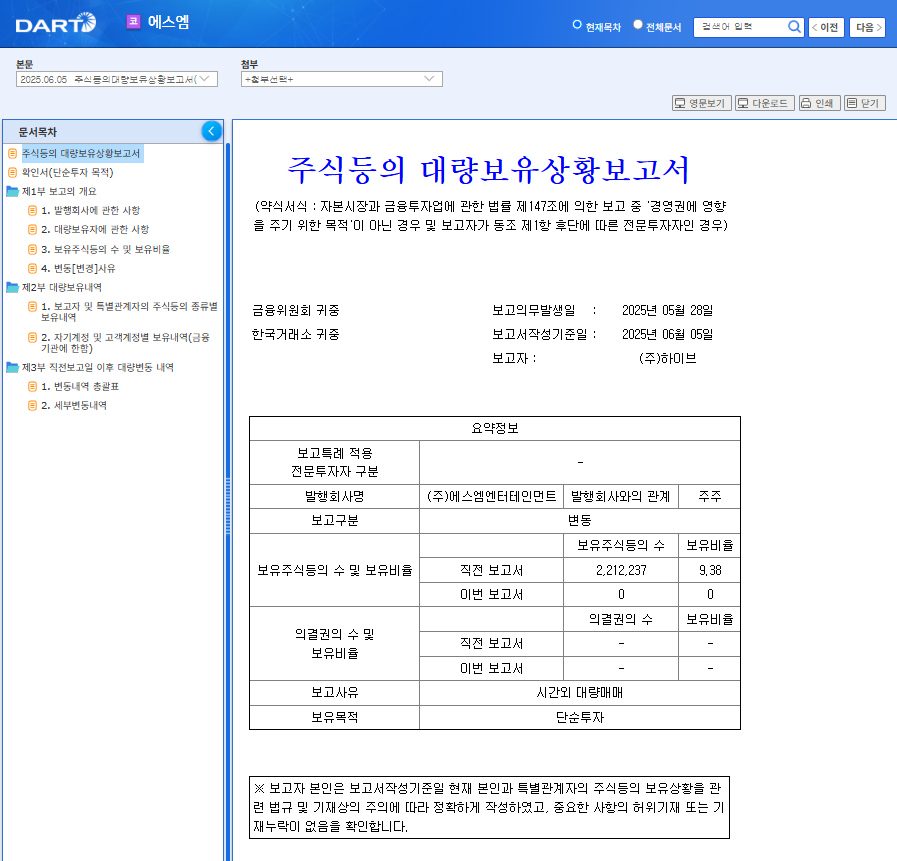Click the page icon beside 4. 변동[변경]사유

click(x=33, y=268)
